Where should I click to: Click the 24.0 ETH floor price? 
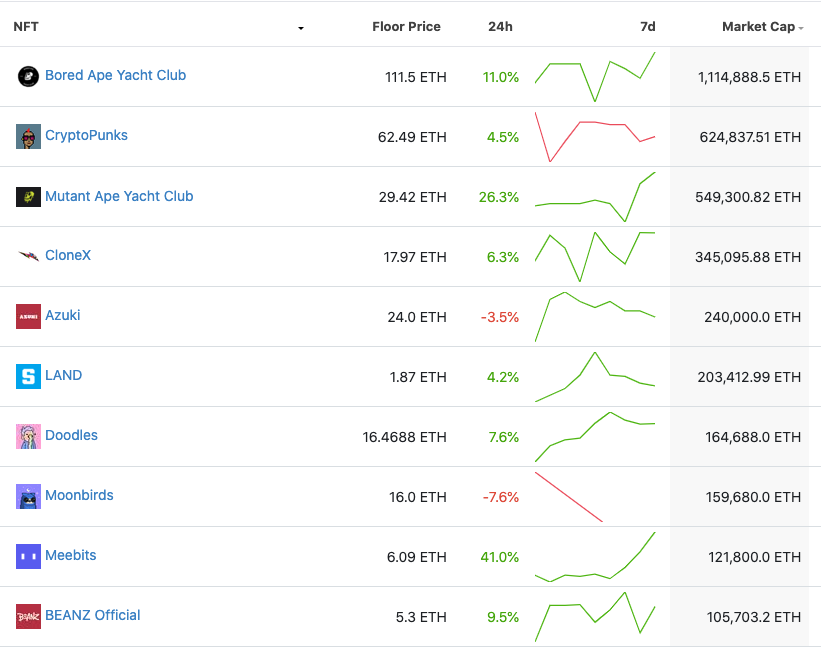point(417,317)
